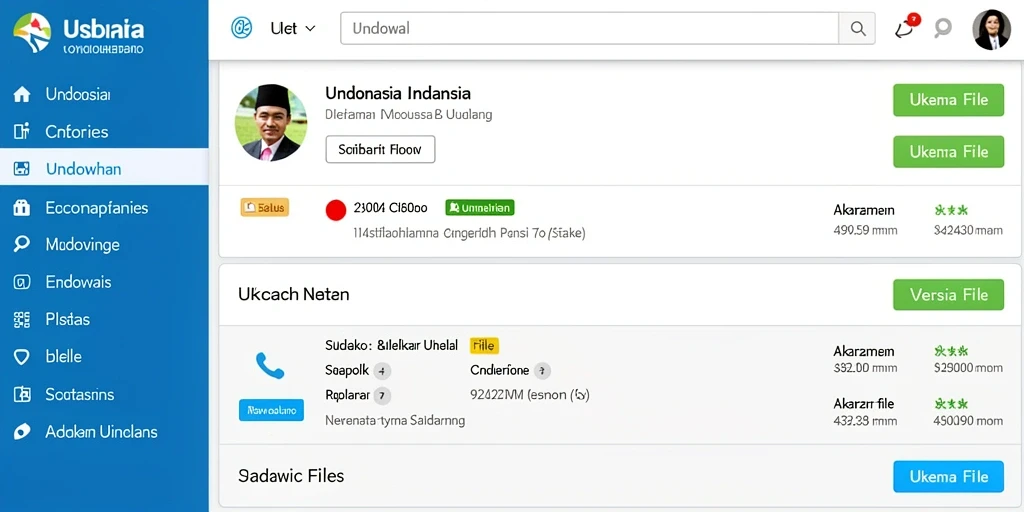Click the Cnfories sidebar icon
1024x512 pixels.
coord(22,132)
